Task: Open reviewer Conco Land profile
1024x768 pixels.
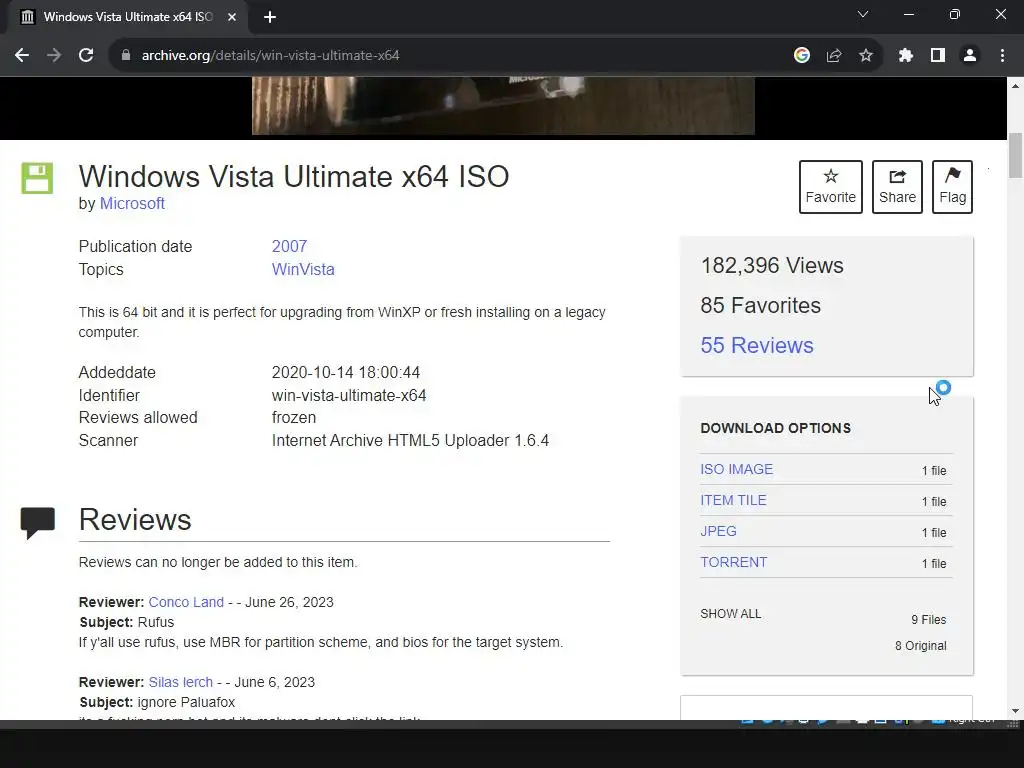Action: [x=186, y=602]
